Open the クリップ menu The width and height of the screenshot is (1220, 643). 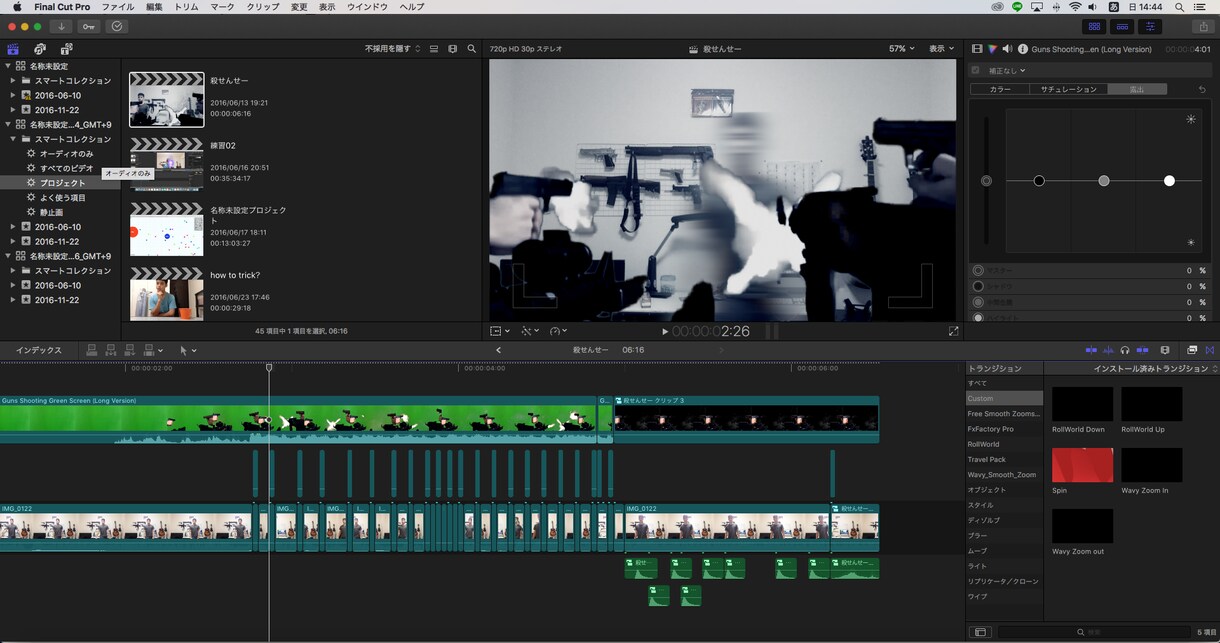[x=263, y=7]
